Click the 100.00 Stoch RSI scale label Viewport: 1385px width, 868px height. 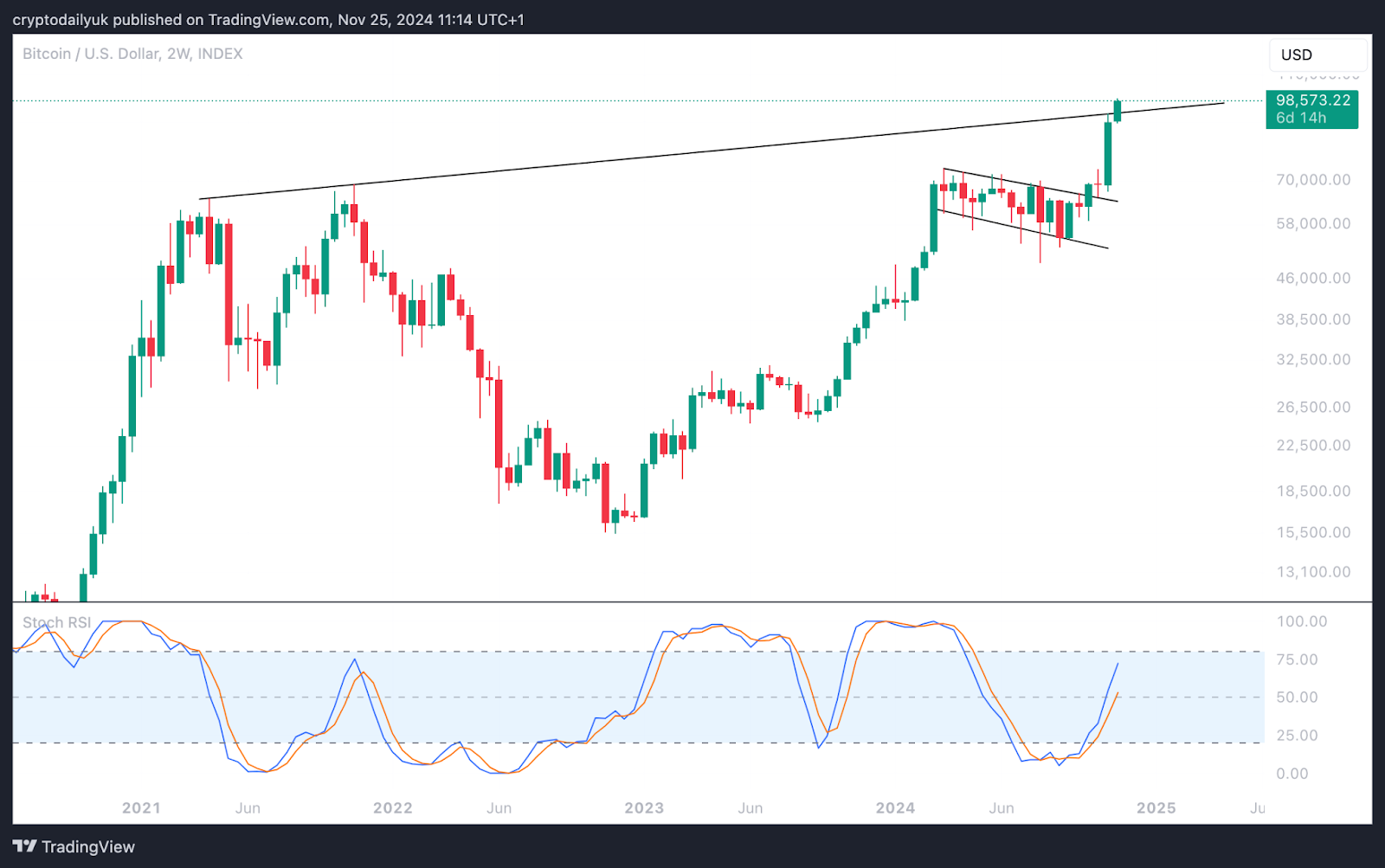click(x=1302, y=621)
